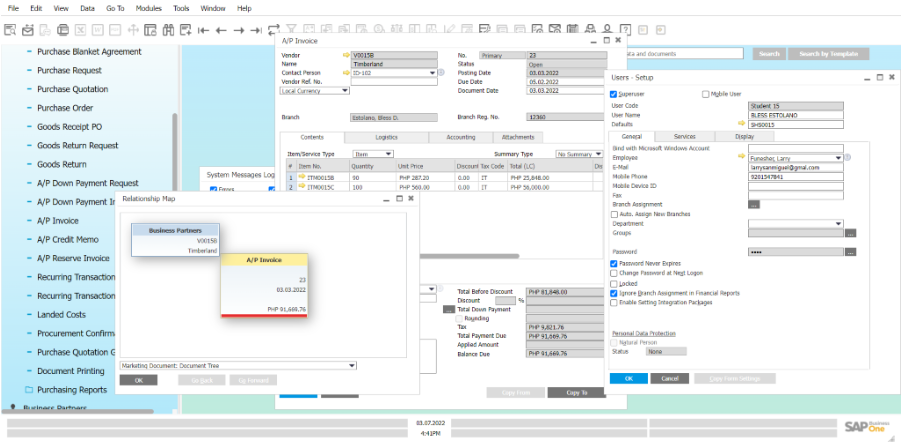Navigate to the next record arrow
The image size is (902, 442).
tap(239, 30)
